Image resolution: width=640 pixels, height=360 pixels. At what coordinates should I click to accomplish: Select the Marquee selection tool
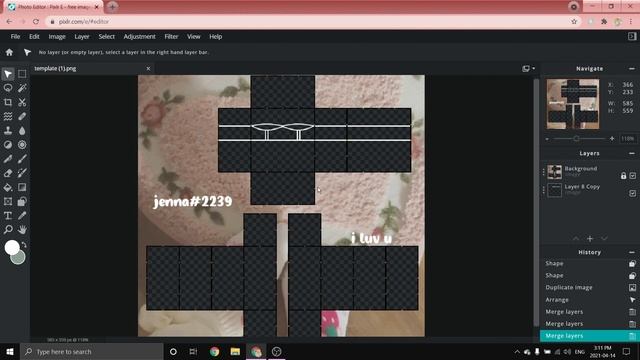click(22, 74)
